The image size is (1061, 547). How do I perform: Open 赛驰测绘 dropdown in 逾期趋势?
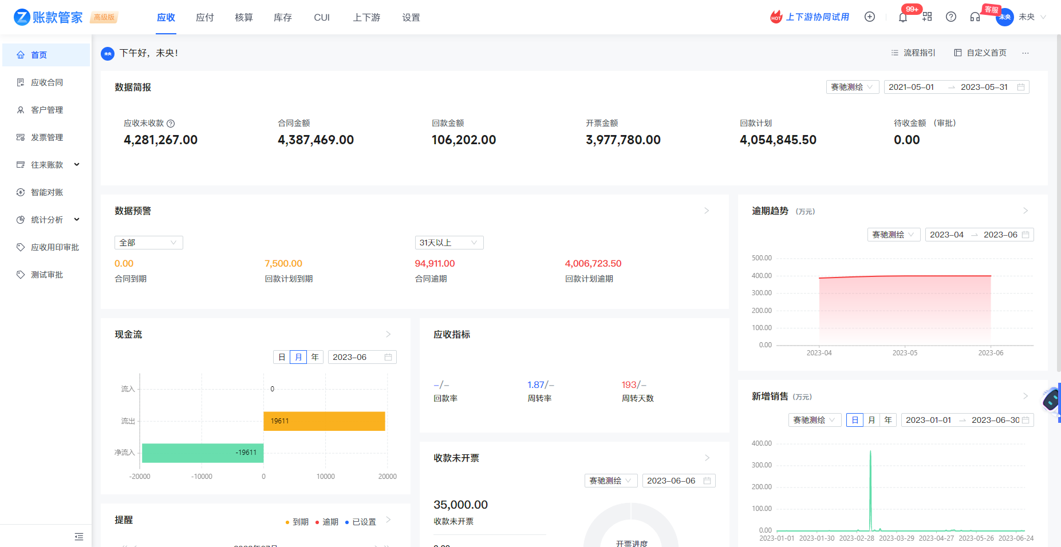tap(894, 234)
